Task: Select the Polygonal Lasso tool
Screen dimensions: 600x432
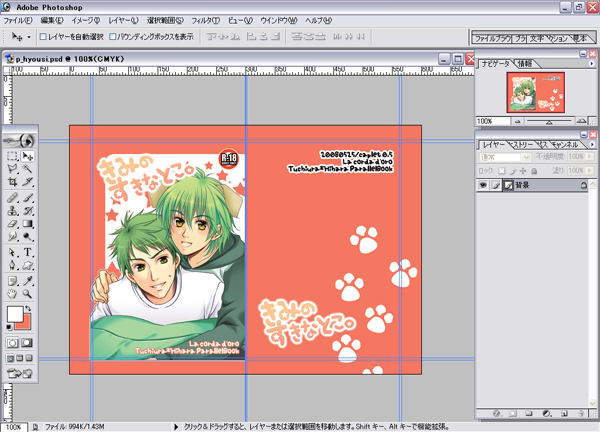Action: coord(13,169)
